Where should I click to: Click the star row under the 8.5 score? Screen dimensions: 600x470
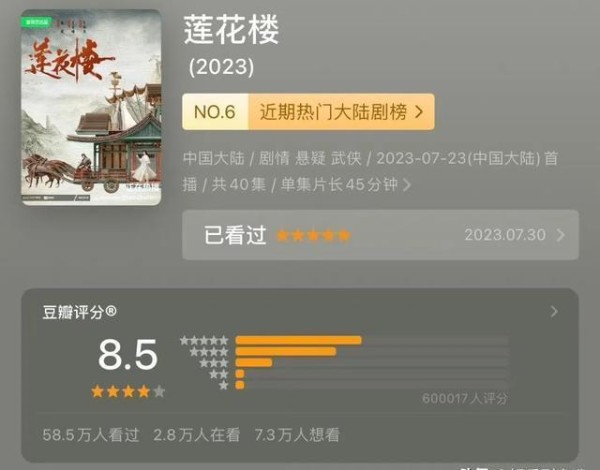(x=128, y=392)
